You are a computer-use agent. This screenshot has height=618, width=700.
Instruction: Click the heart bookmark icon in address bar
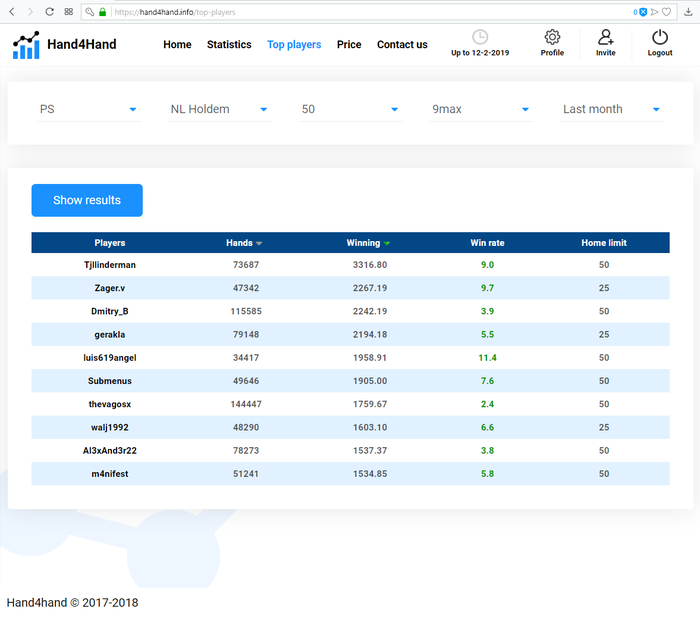pos(667,12)
